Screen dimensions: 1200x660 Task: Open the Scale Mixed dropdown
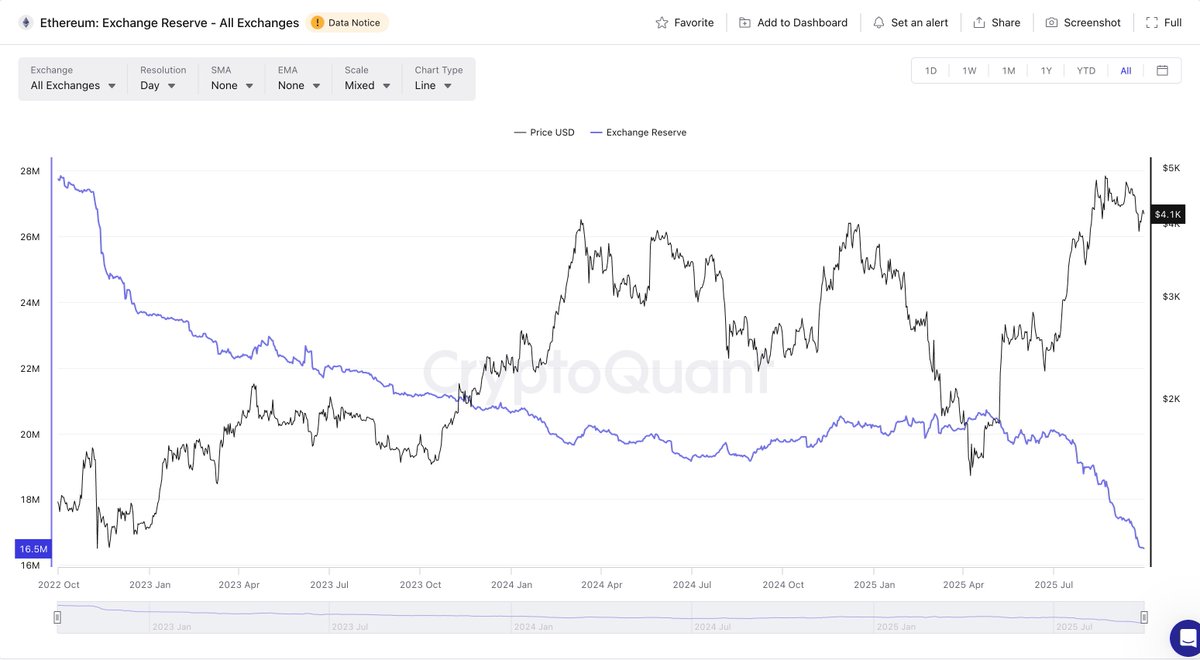(x=368, y=79)
